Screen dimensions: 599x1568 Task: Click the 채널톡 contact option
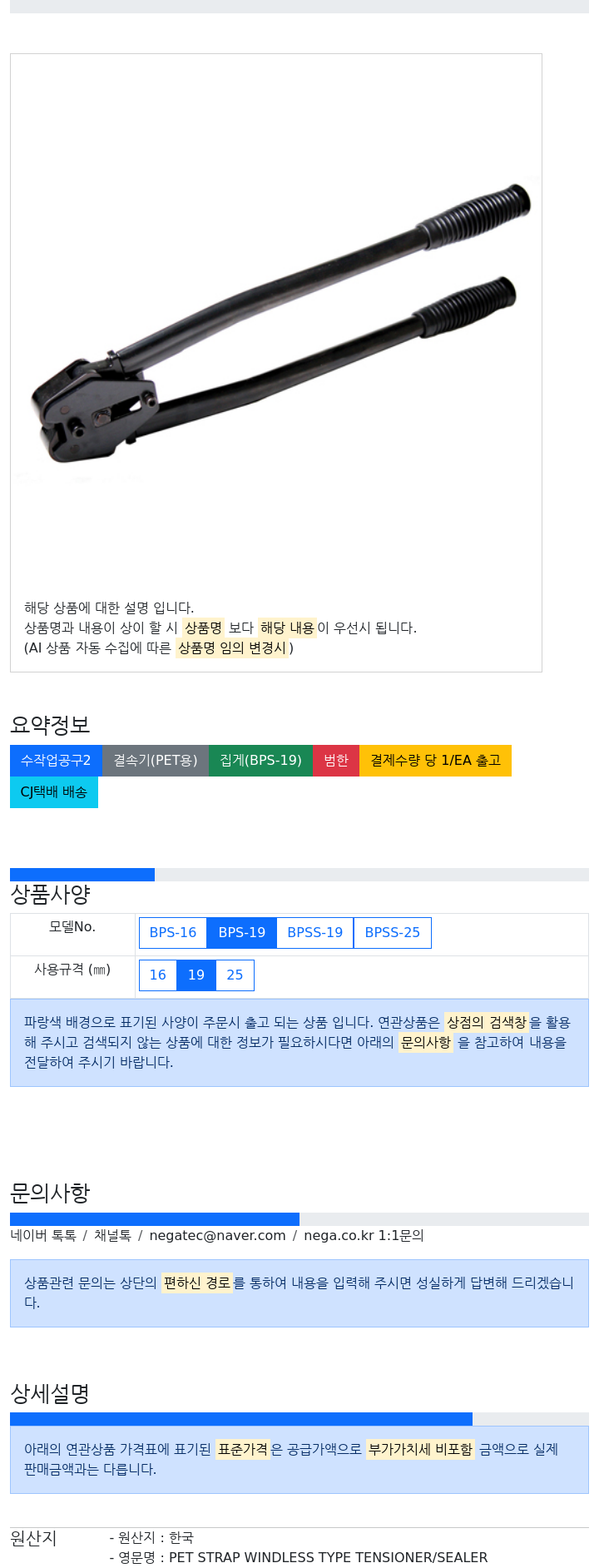pyautogui.click(x=112, y=1236)
